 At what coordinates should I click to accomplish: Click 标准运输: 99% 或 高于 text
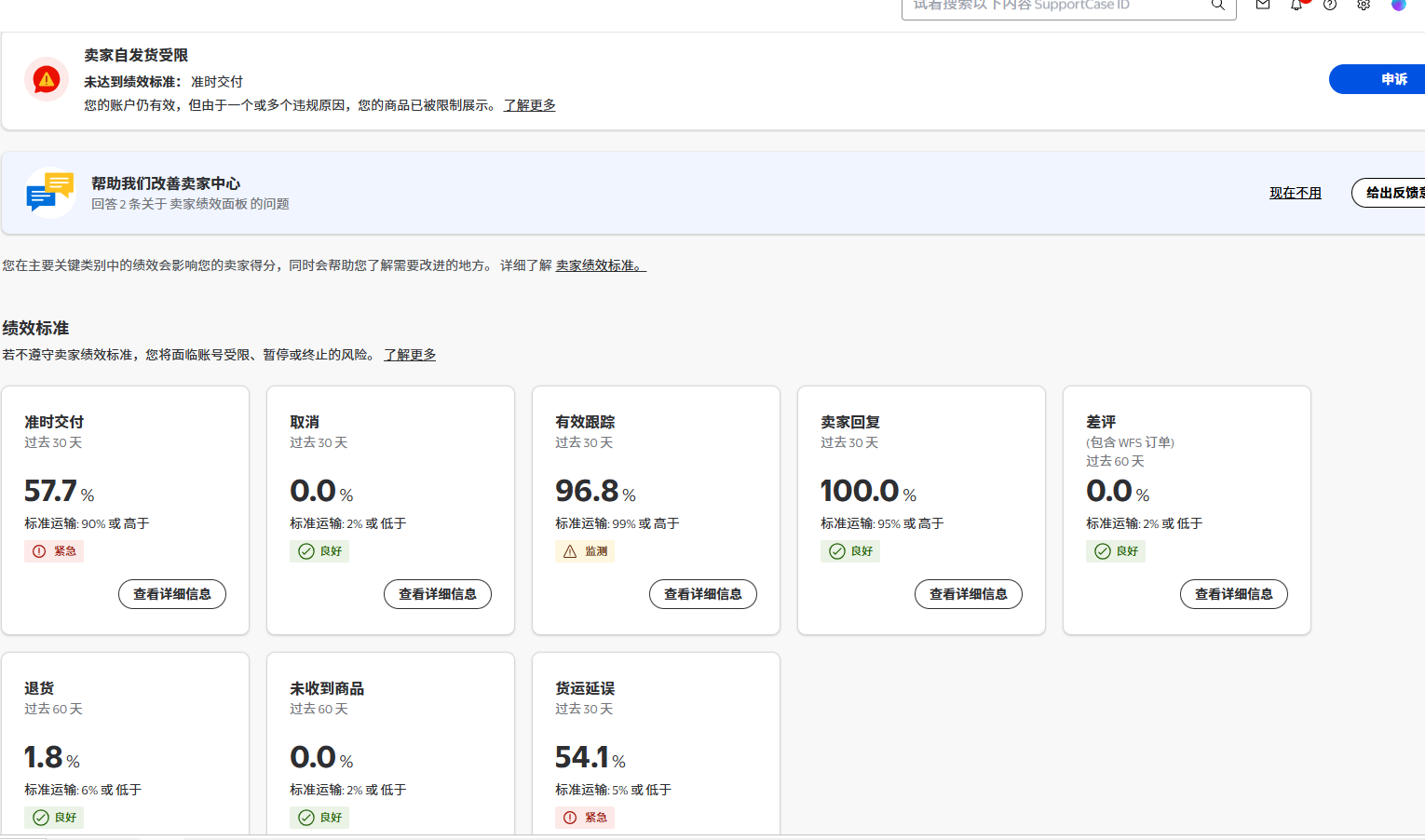click(x=617, y=523)
